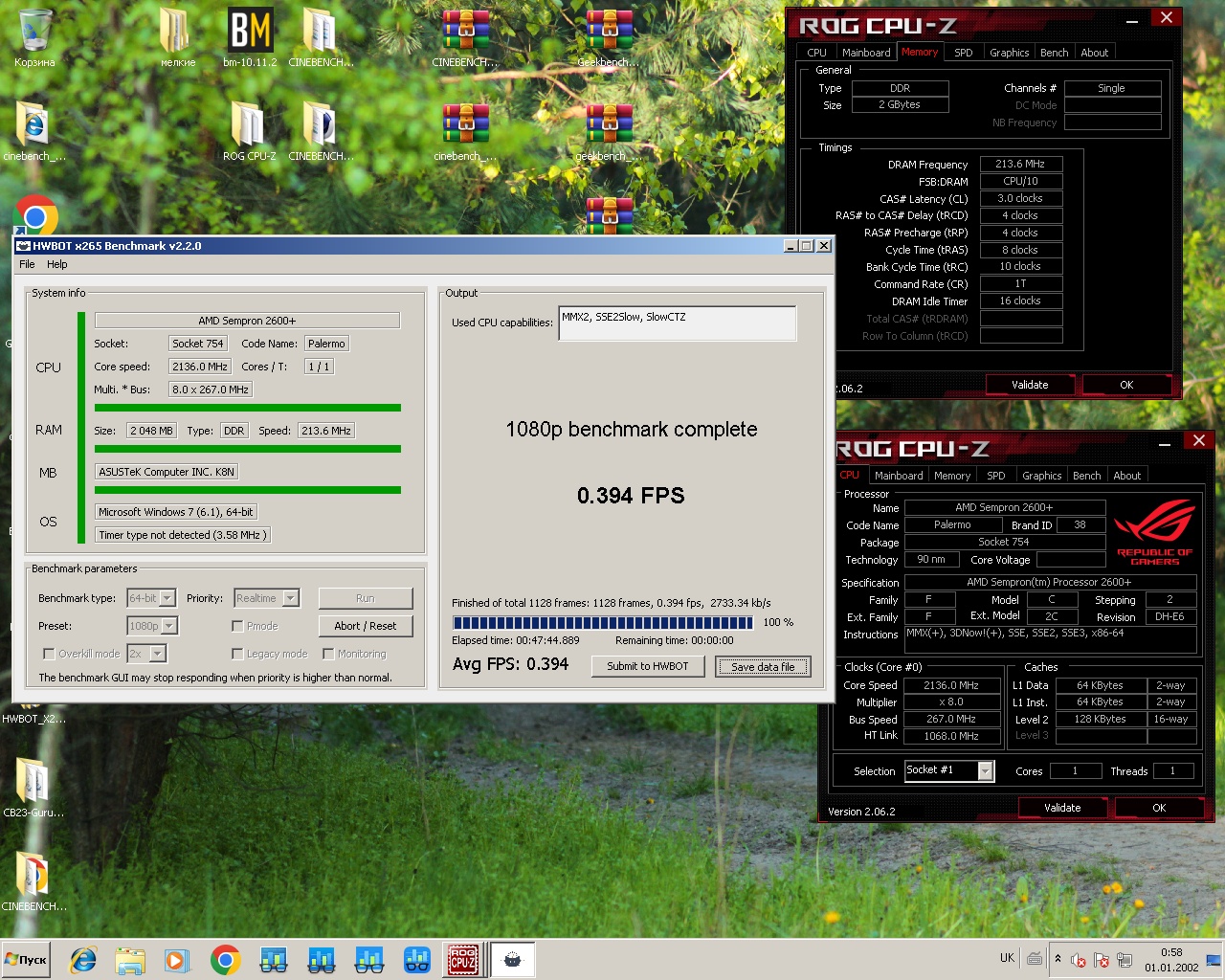
Task: Open Windows Explorer from the taskbar
Action: [129, 960]
